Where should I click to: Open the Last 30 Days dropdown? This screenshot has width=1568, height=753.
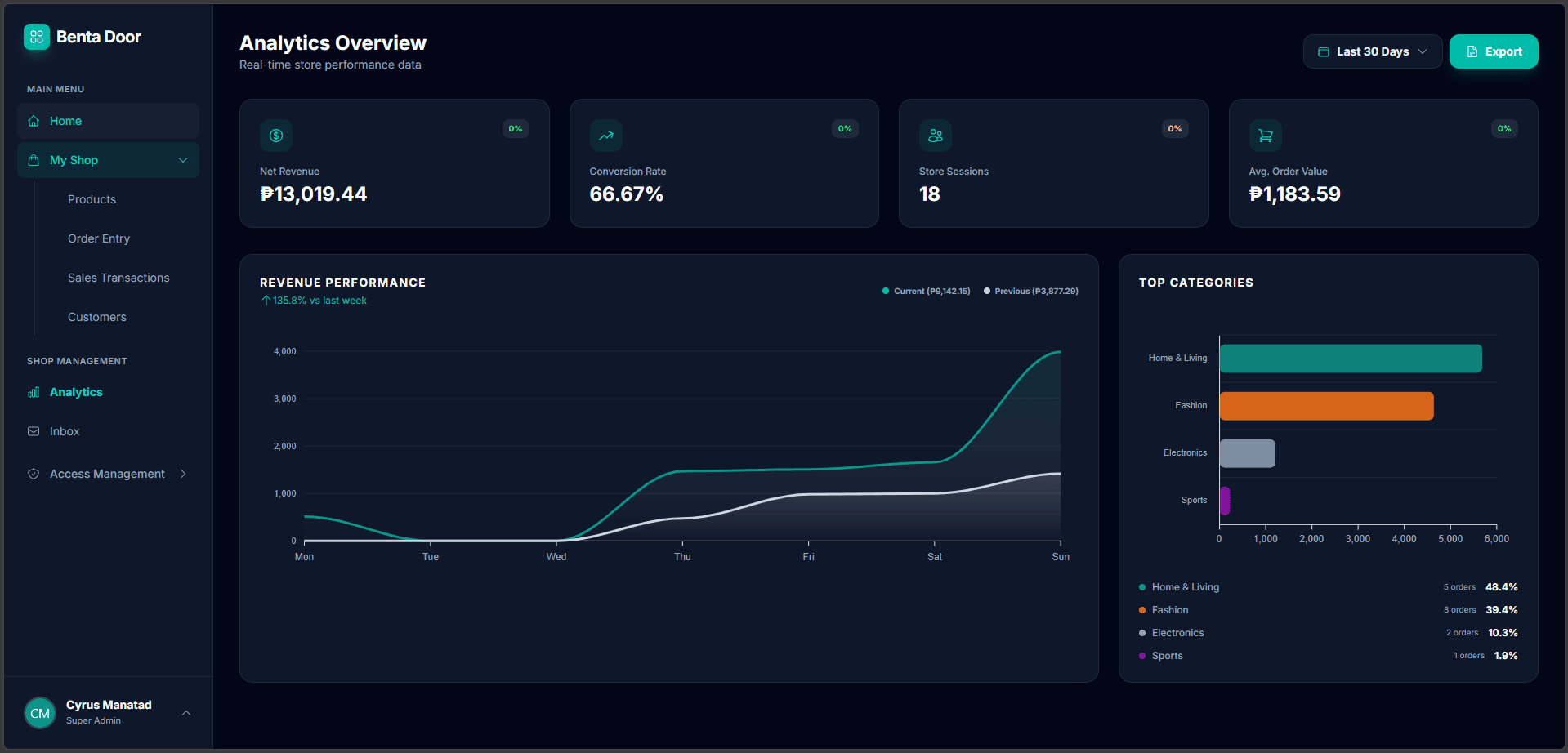pos(1373,51)
